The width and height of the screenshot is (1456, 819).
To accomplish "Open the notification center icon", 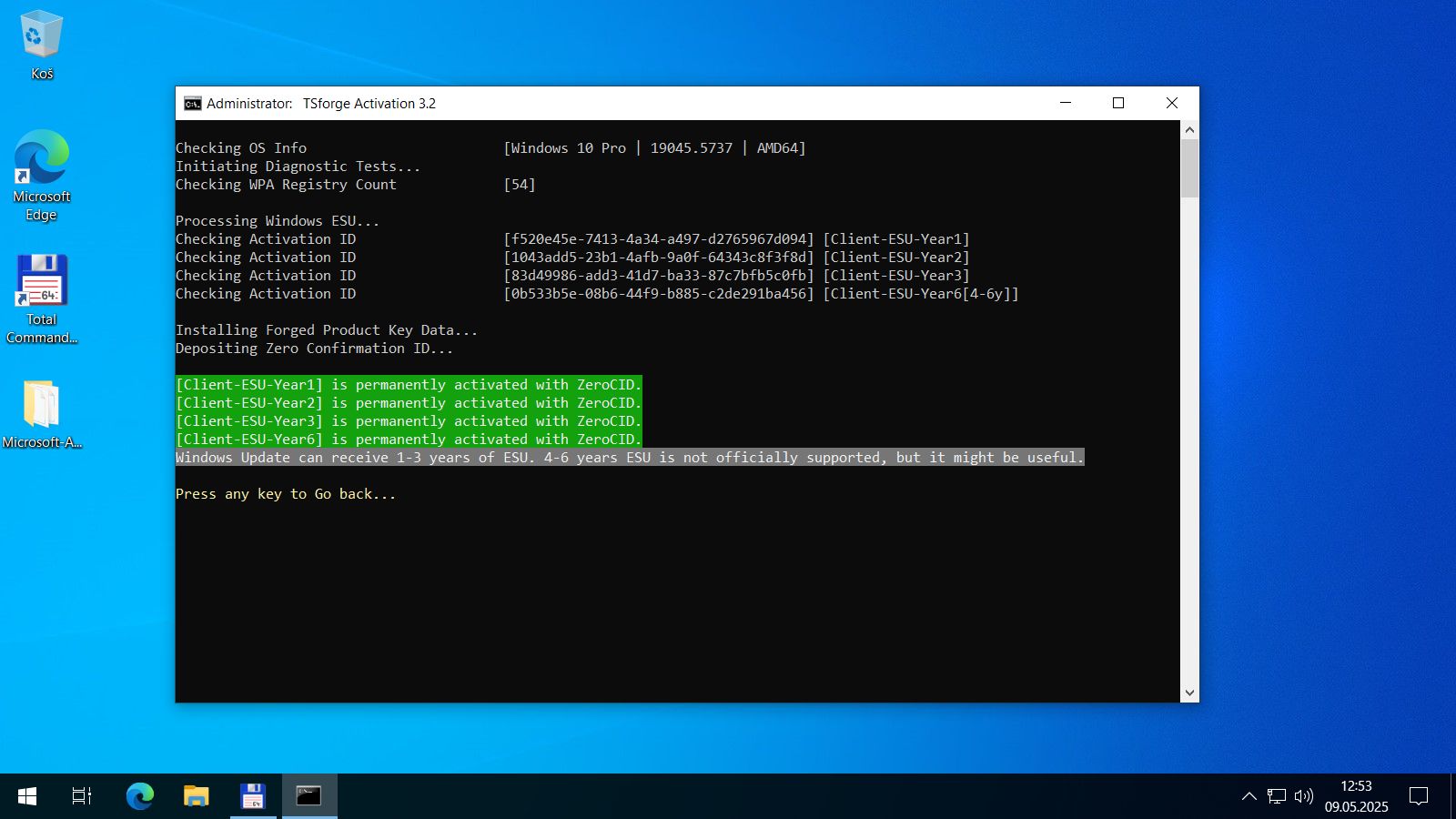I will tap(1419, 796).
